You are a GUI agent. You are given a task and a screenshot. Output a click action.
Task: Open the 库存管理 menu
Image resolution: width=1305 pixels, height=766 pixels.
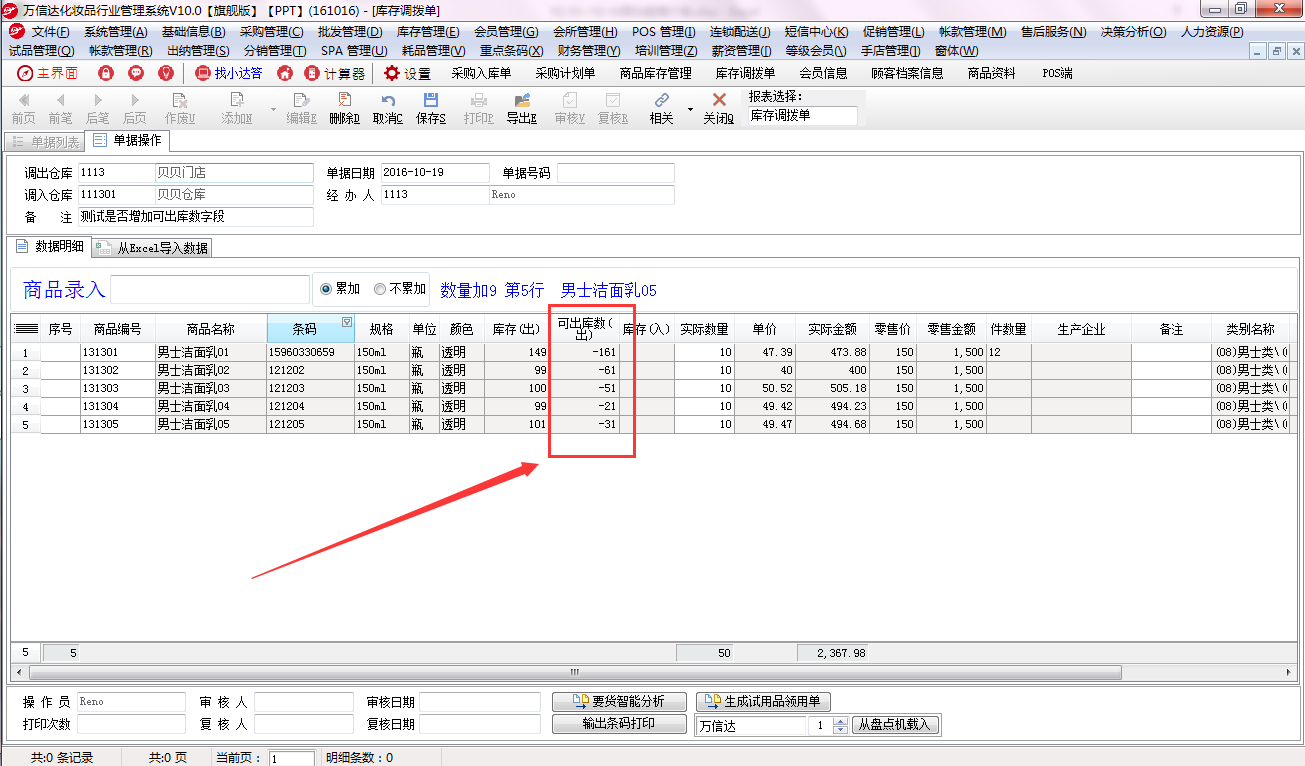pyautogui.click(x=428, y=32)
